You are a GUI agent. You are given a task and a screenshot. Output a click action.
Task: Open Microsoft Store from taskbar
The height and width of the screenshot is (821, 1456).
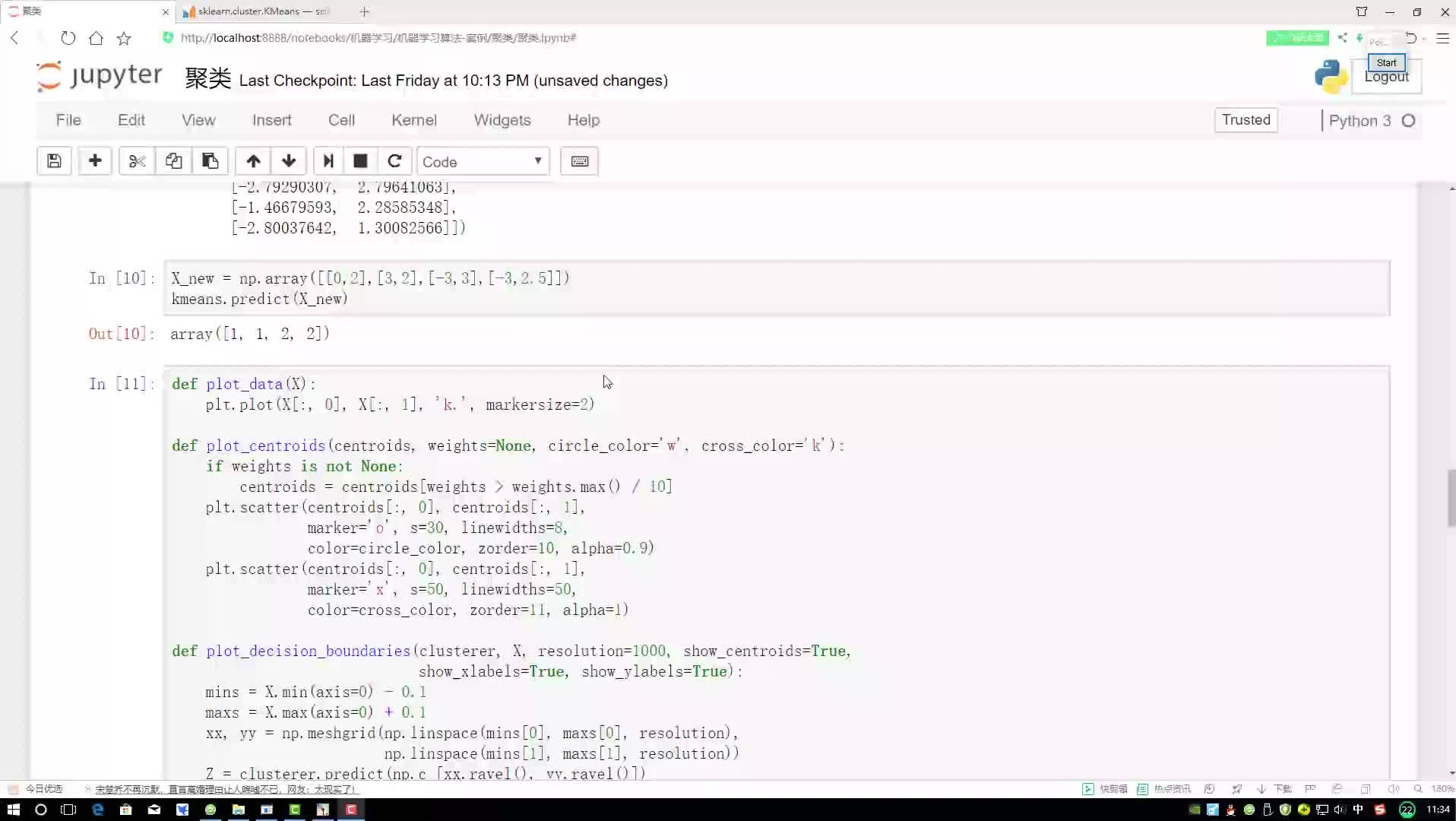click(x=126, y=810)
